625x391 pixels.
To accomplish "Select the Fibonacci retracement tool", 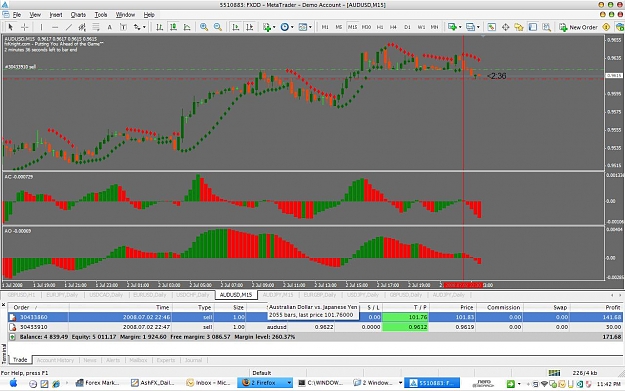I will click(x=96, y=27).
